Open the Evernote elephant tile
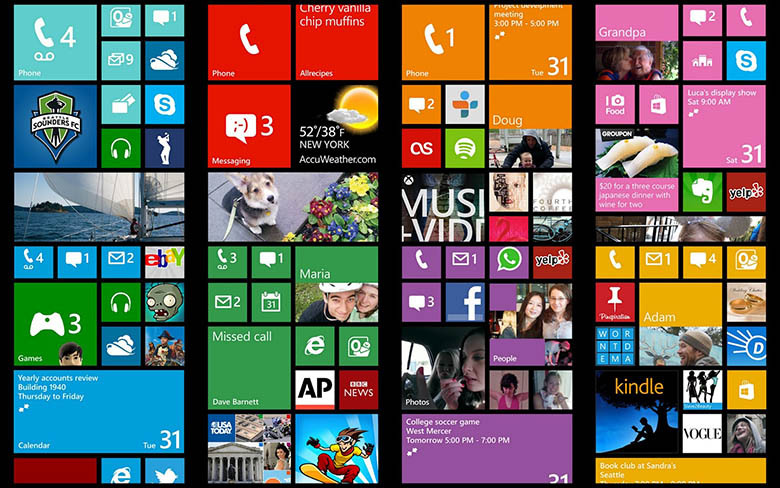Viewport: 780px width, 488px height. point(702,192)
